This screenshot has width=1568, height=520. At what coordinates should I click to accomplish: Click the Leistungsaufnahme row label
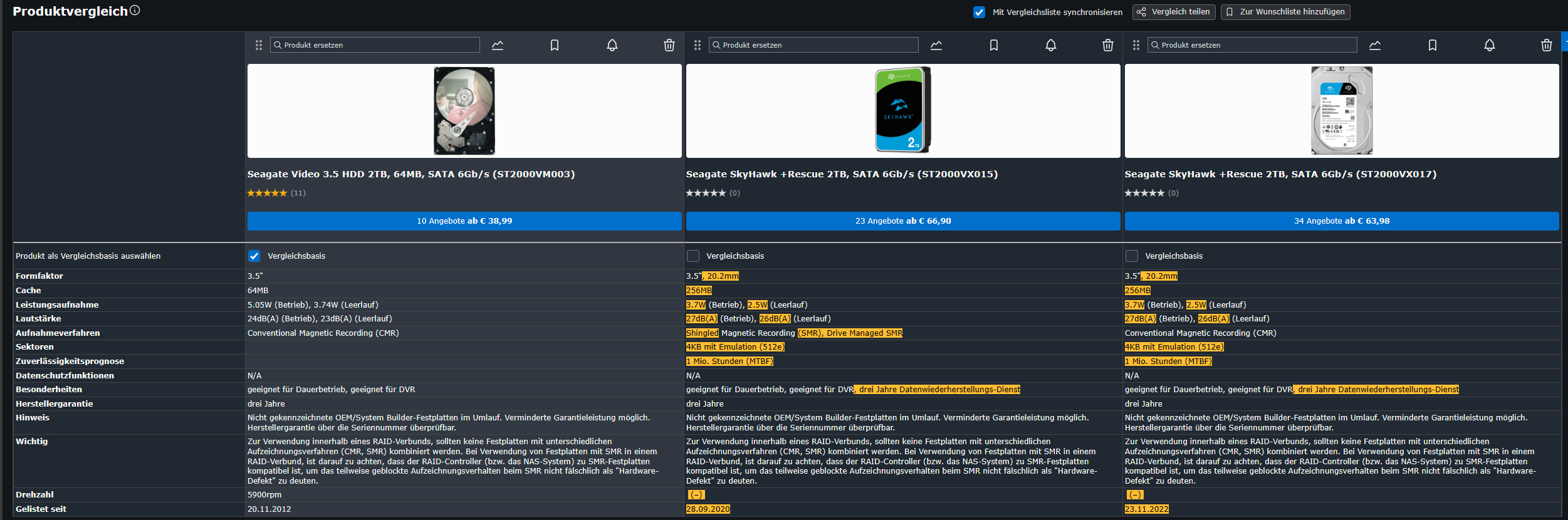57,305
